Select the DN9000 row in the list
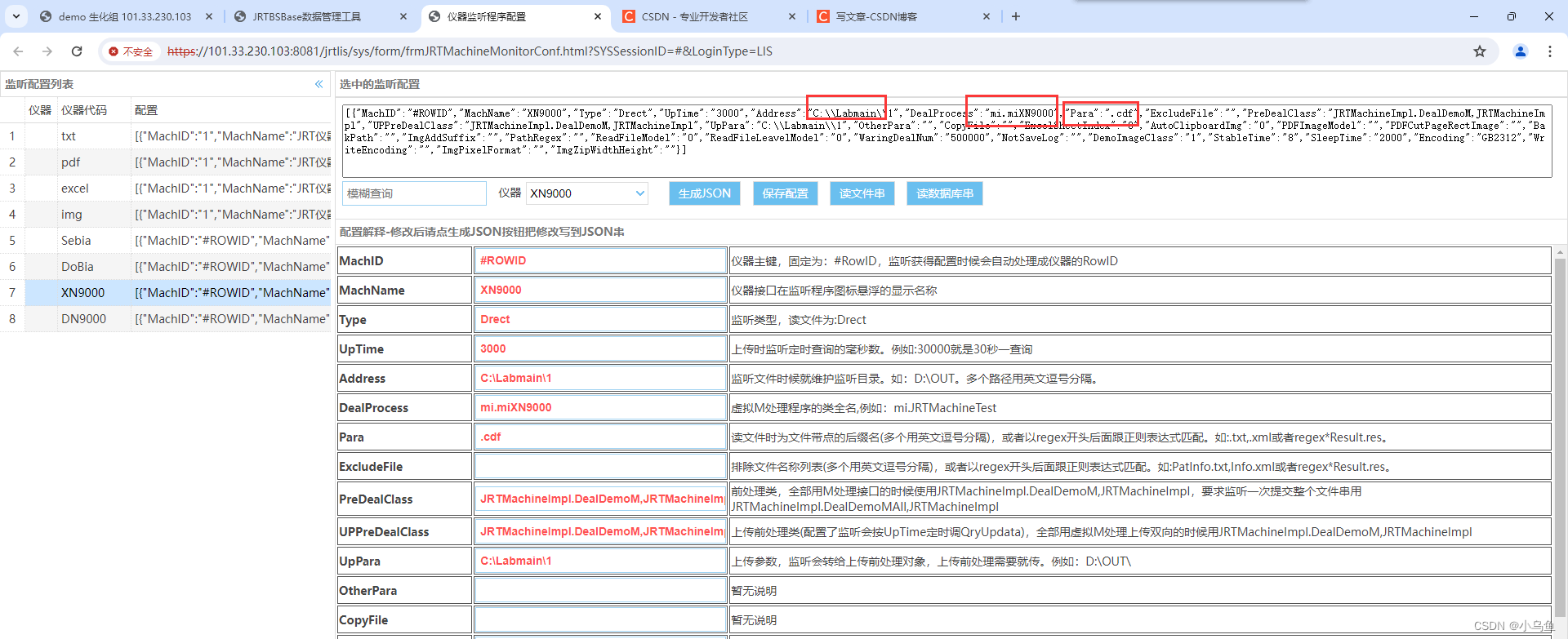 tap(165, 319)
